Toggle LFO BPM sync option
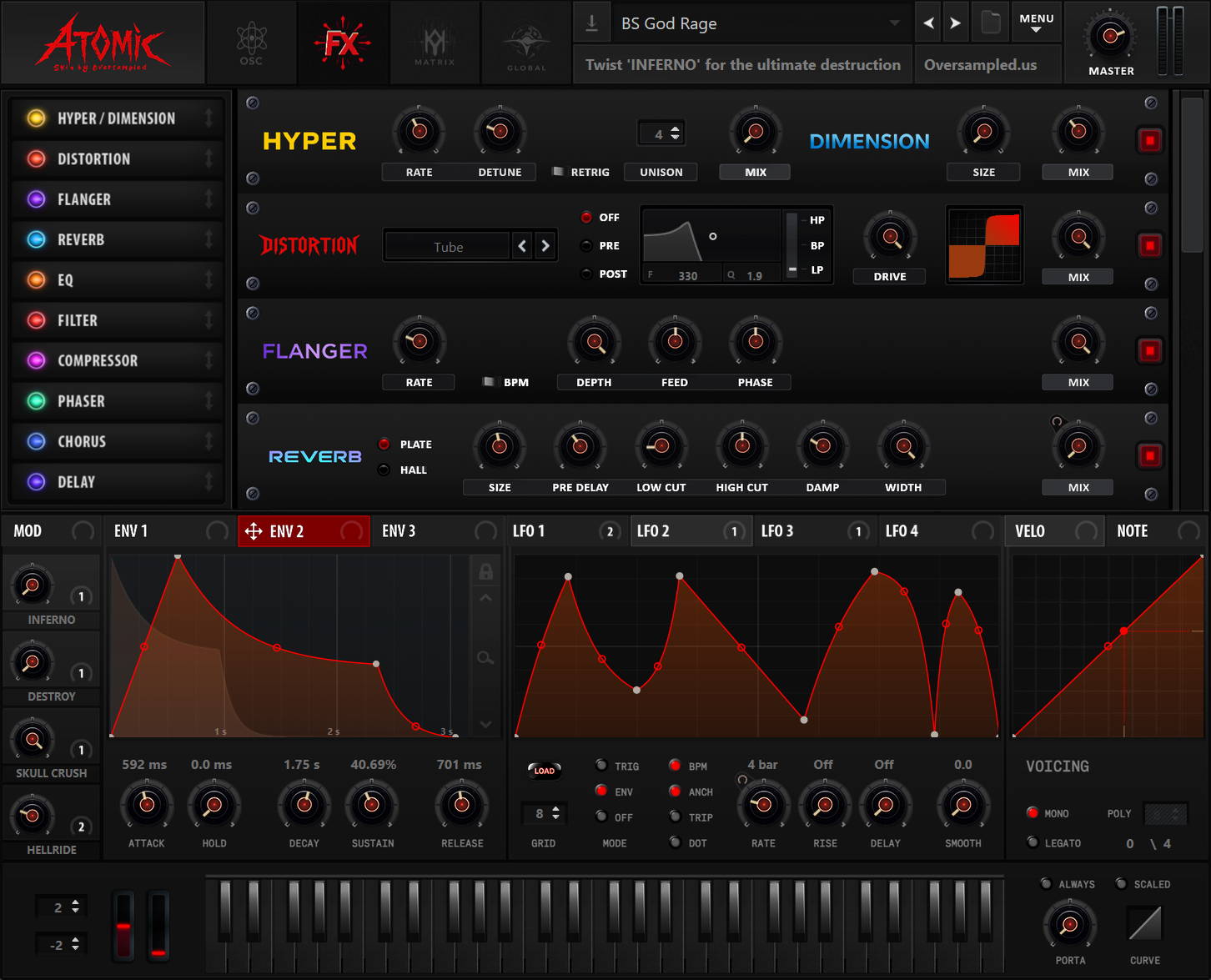This screenshot has height=980, width=1211. 675,765
